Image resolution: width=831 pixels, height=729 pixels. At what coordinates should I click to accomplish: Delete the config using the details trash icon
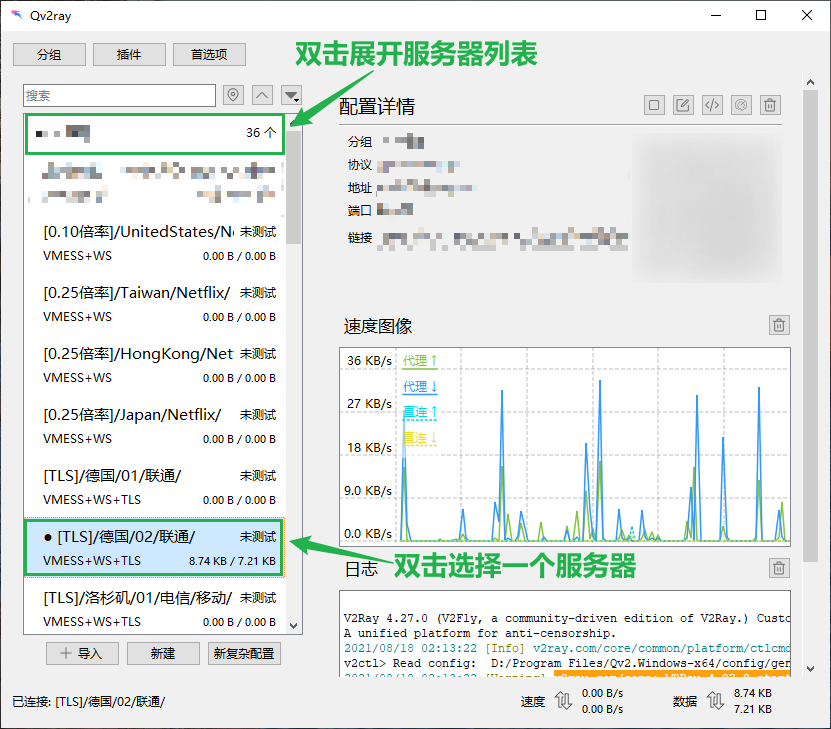(x=770, y=105)
